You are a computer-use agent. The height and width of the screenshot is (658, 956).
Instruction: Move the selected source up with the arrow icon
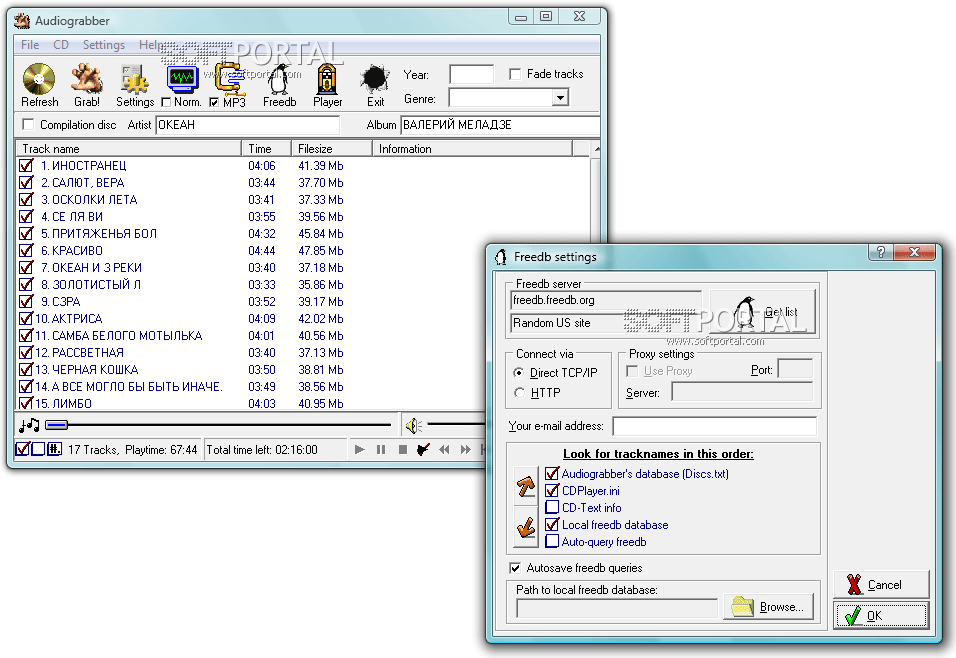(x=526, y=486)
